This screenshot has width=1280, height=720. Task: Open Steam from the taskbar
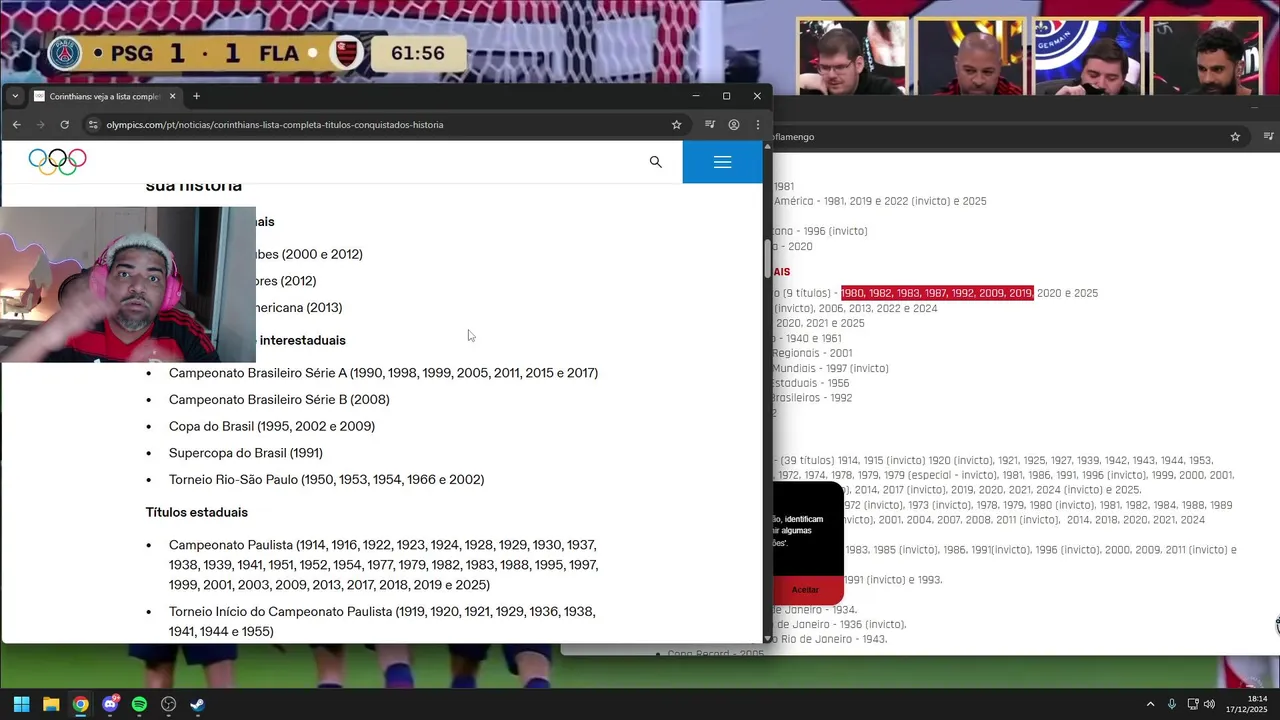coord(198,704)
